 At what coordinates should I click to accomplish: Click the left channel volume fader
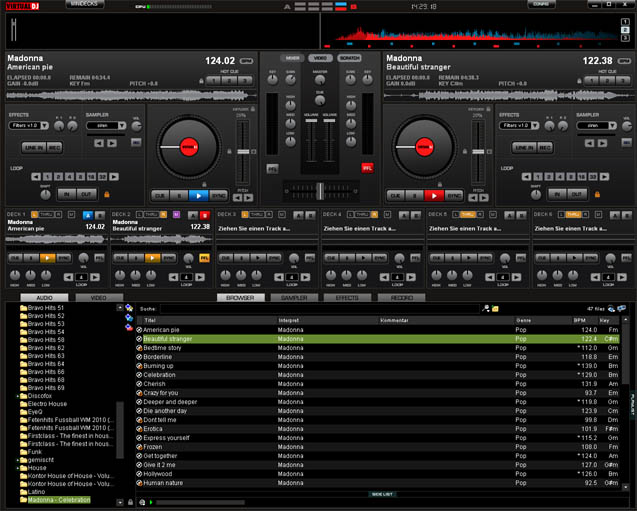point(311,121)
